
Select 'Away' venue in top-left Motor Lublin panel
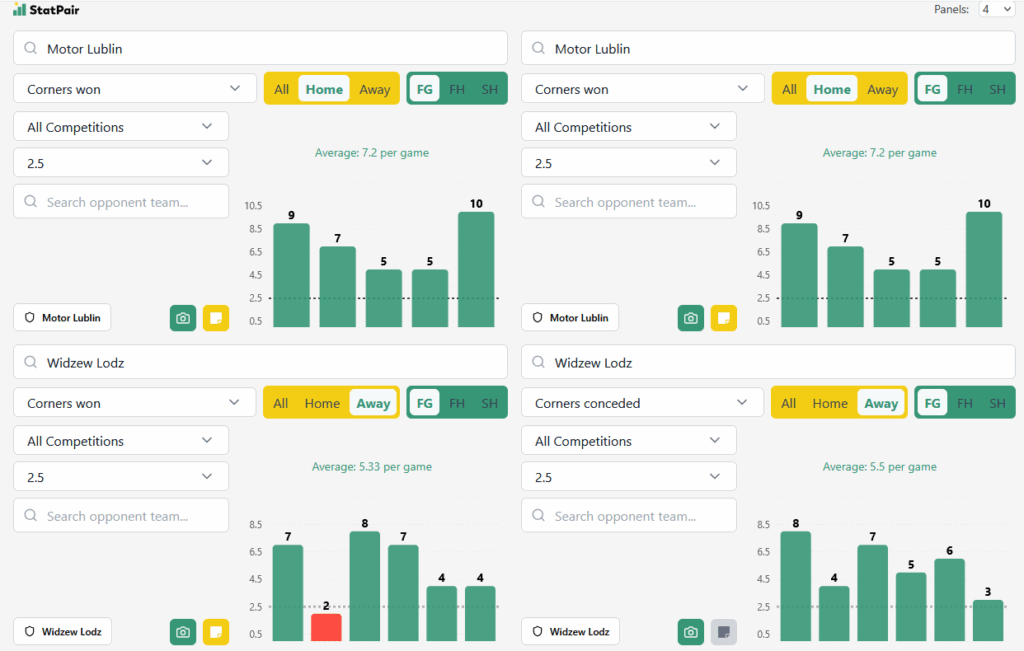click(374, 89)
